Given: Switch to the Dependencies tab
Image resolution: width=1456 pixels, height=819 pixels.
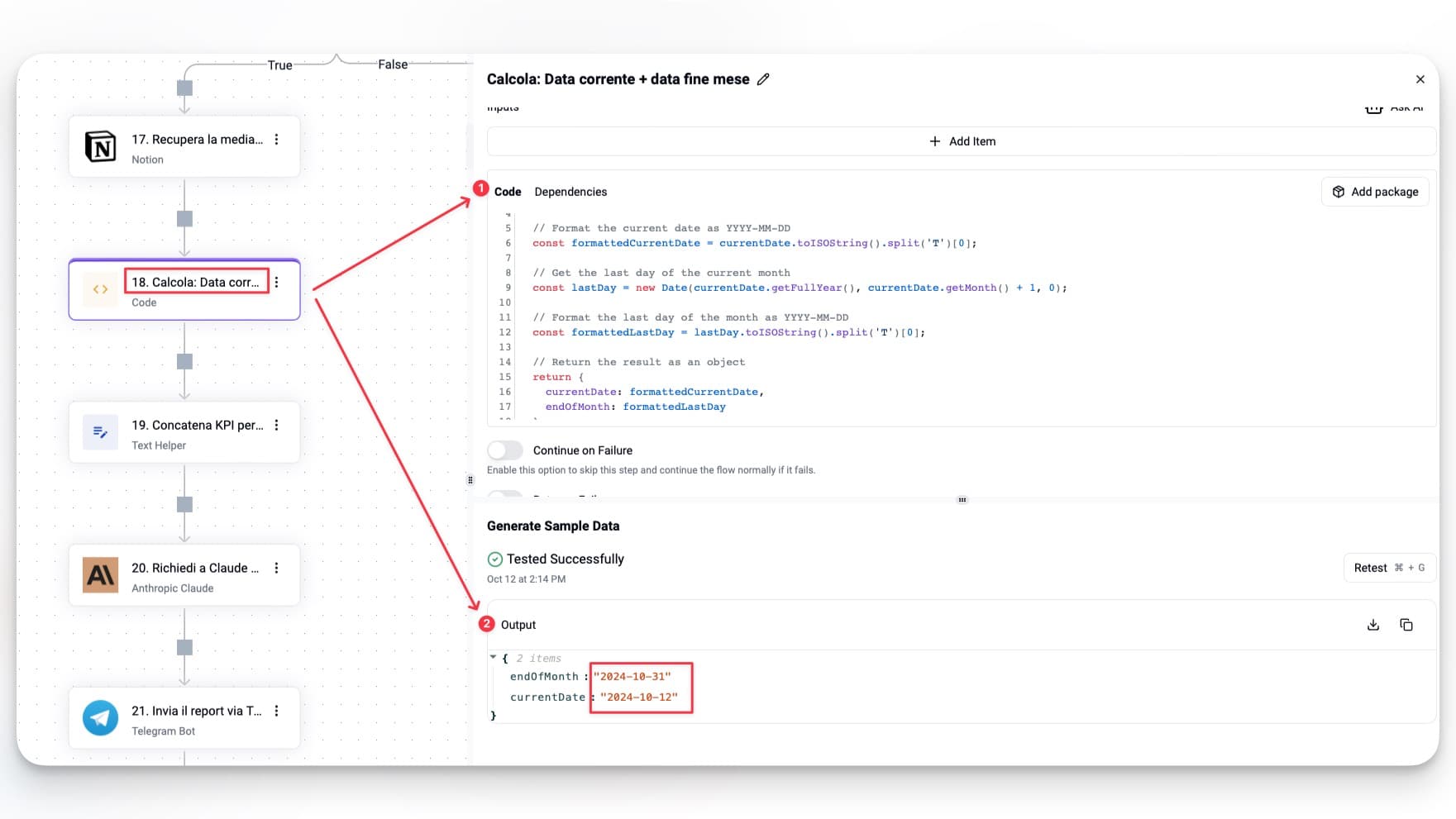Looking at the screenshot, I should point(570,192).
